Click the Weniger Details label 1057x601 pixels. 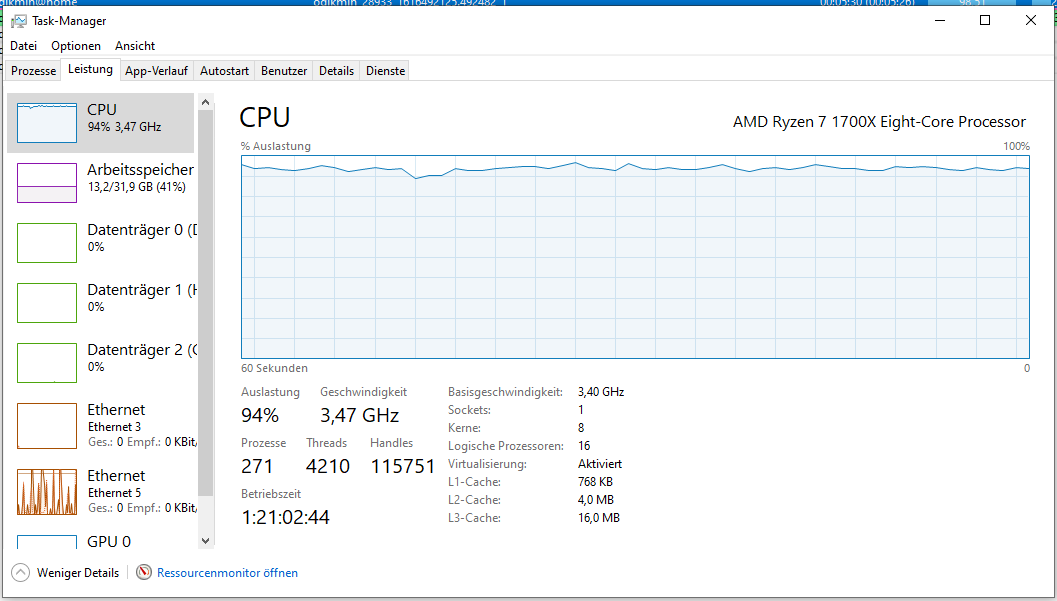(x=78, y=573)
